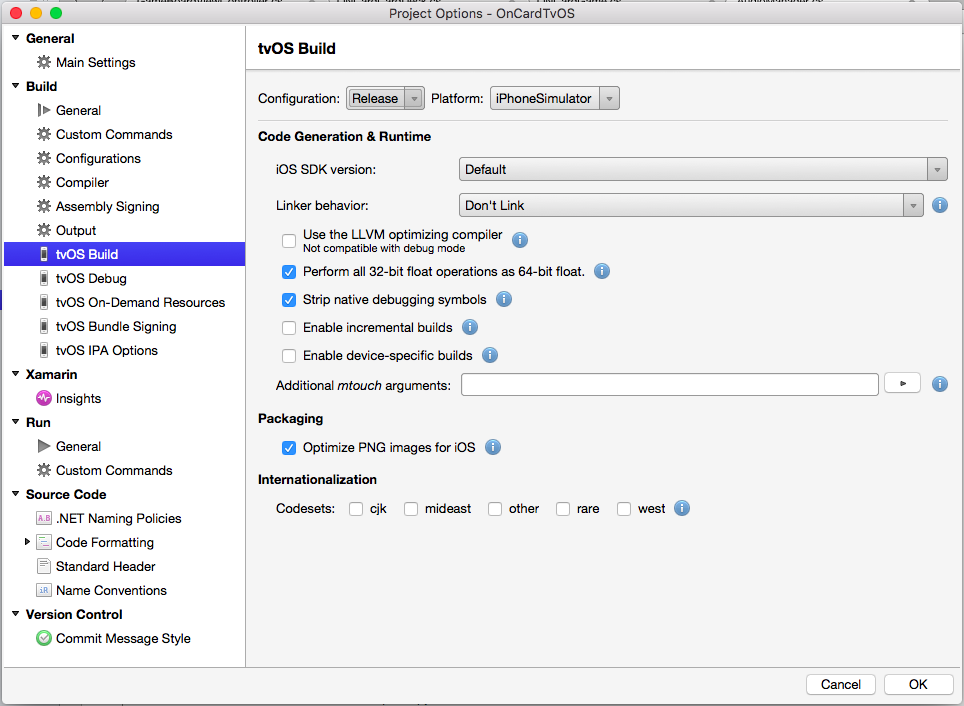The image size is (964, 706).
Task: Click the info icon next to Linker behavior
Action: pos(938,206)
